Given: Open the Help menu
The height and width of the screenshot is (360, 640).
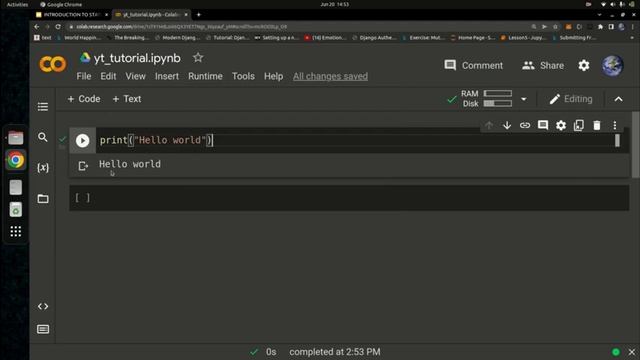Looking at the screenshot, I should click(x=273, y=76).
